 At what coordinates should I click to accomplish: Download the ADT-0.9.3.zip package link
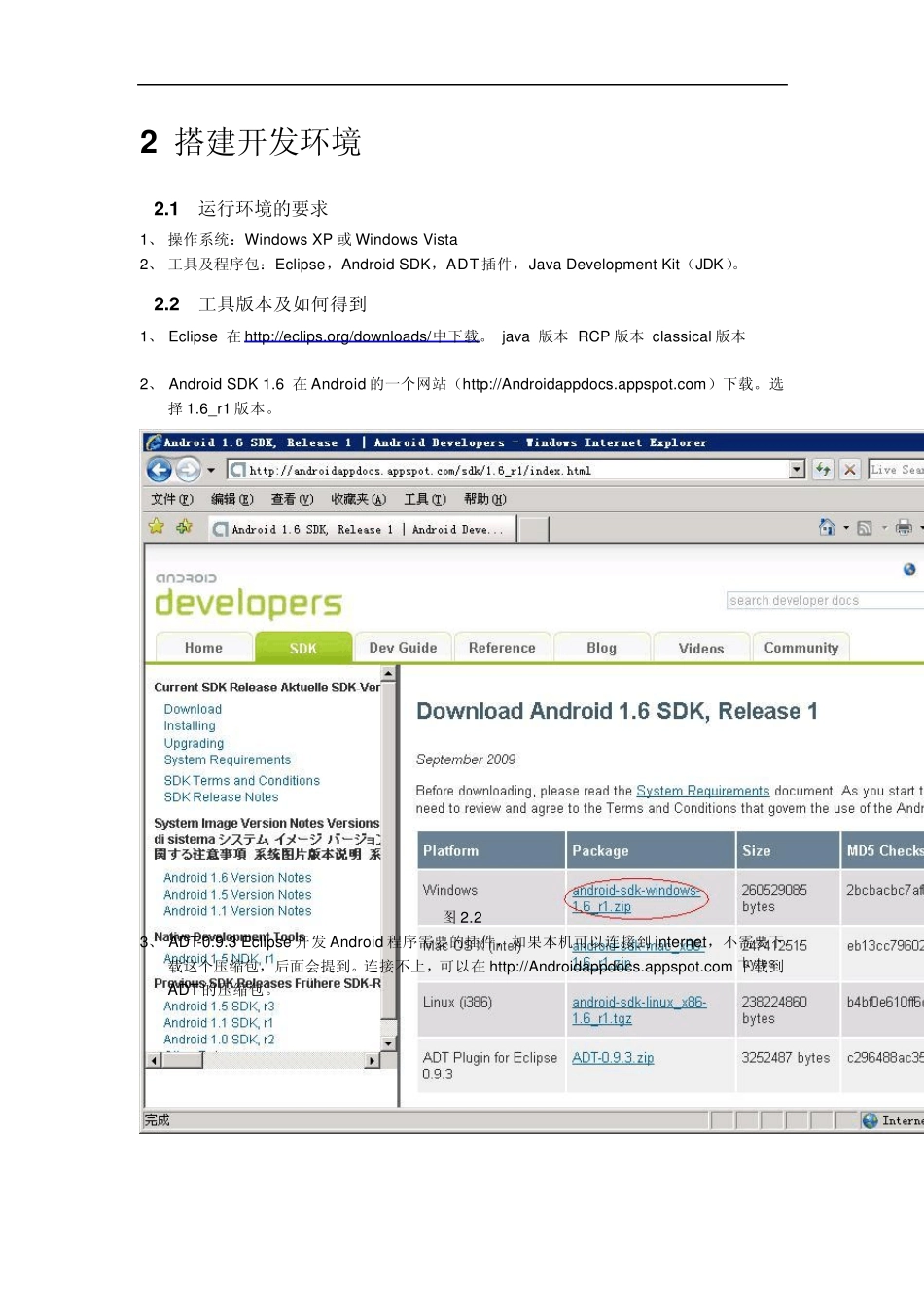tap(613, 1058)
